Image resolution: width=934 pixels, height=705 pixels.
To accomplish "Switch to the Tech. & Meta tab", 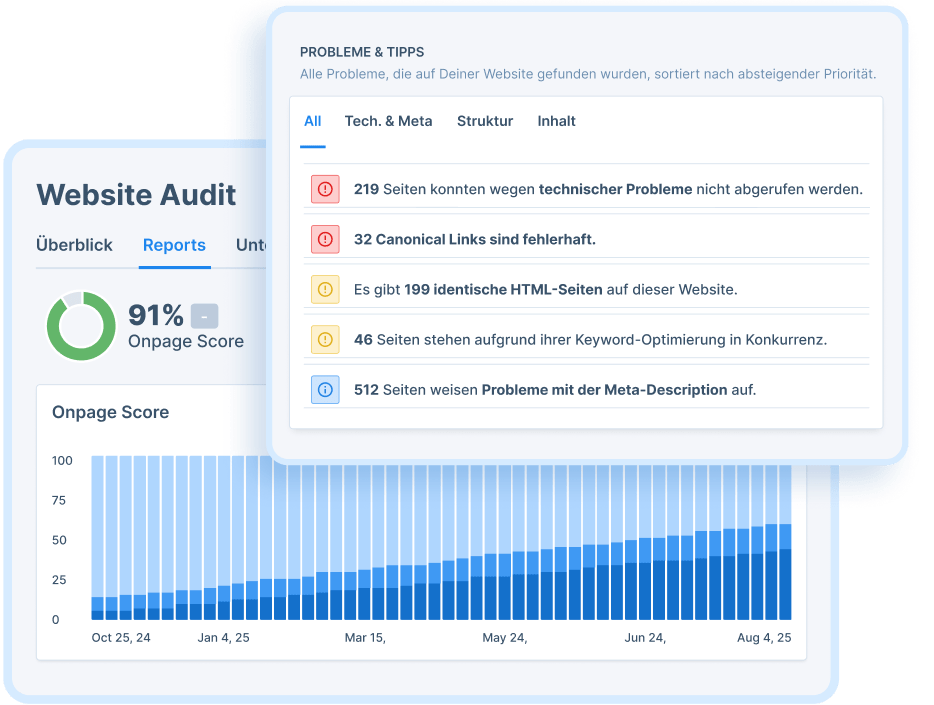I will [388, 121].
